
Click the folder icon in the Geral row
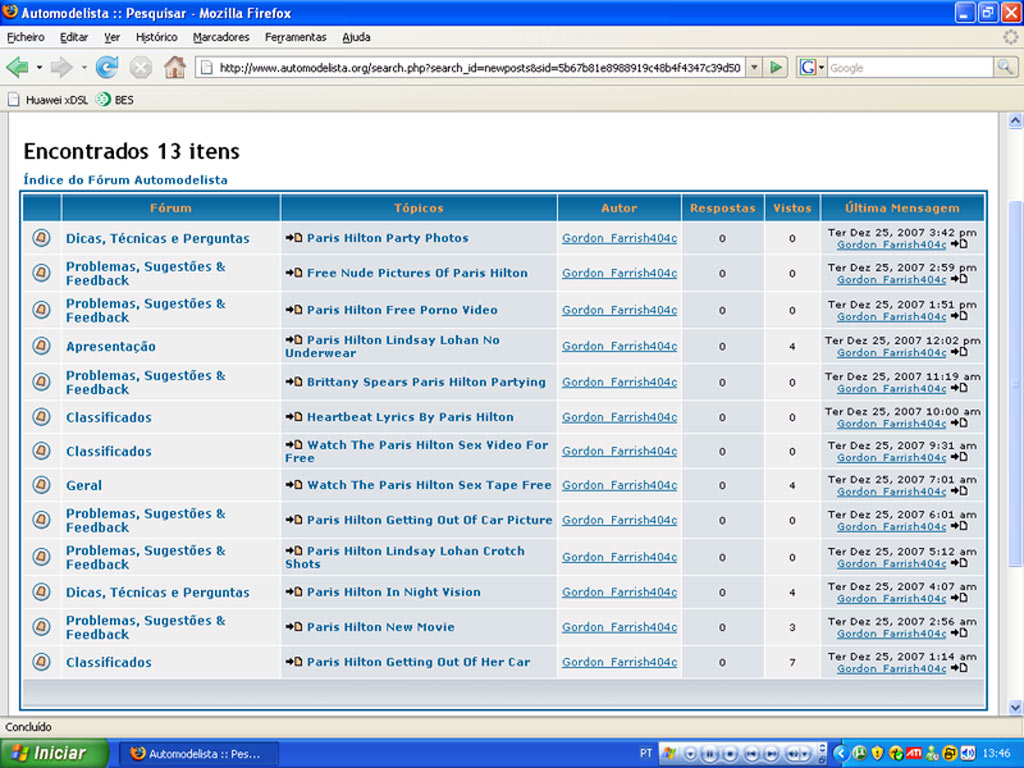tap(41, 485)
